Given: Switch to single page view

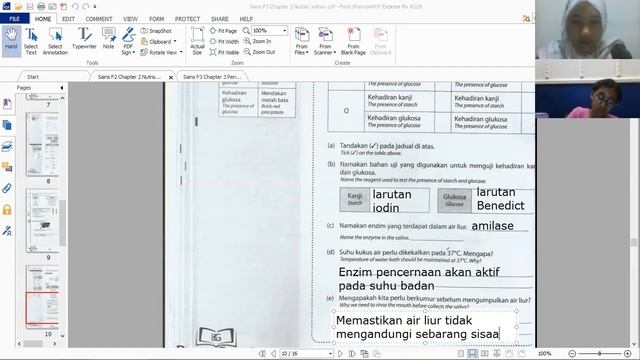Looking at the screenshot, I should tap(461, 353).
